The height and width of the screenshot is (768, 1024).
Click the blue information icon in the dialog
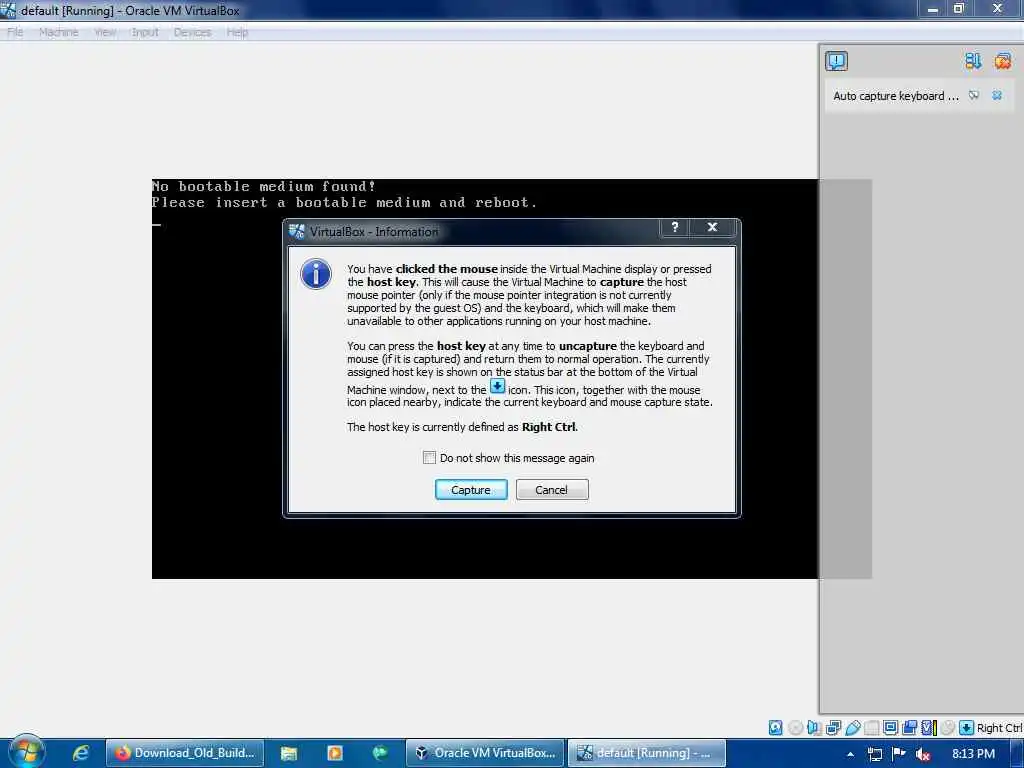[x=316, y=274]
